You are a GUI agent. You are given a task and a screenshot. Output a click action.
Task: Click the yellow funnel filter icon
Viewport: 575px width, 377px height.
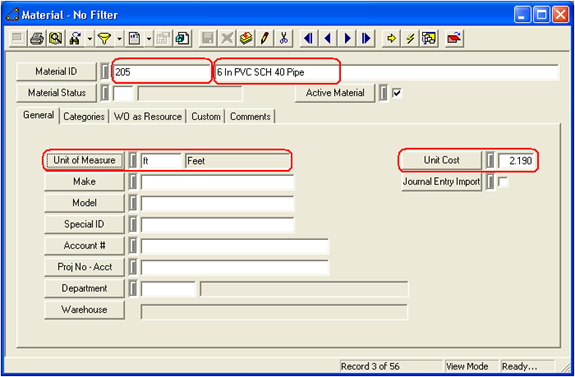tap(105, 38)
